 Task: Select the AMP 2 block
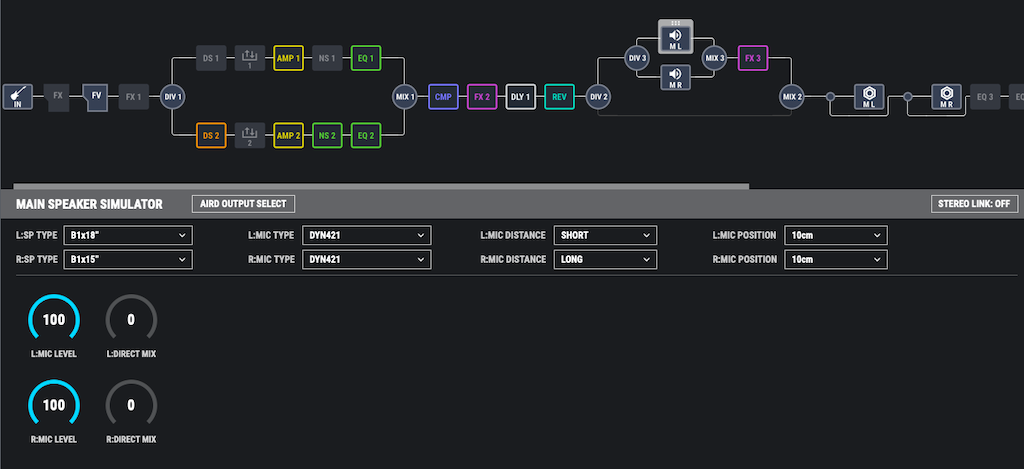(x=289, y=135)
